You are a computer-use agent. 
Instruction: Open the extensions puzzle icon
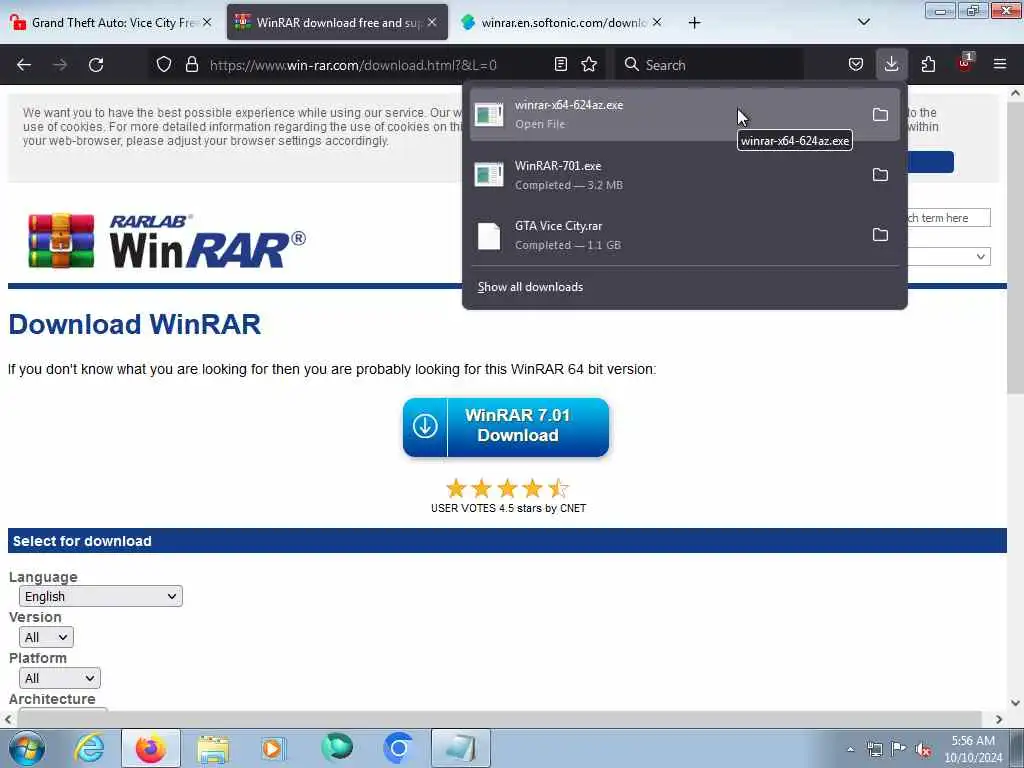928,64
